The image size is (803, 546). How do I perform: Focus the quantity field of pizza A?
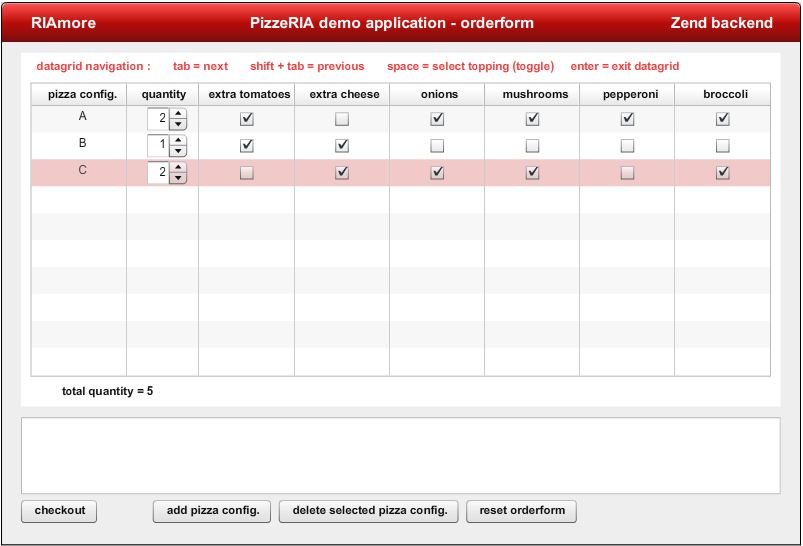(158, 119)
